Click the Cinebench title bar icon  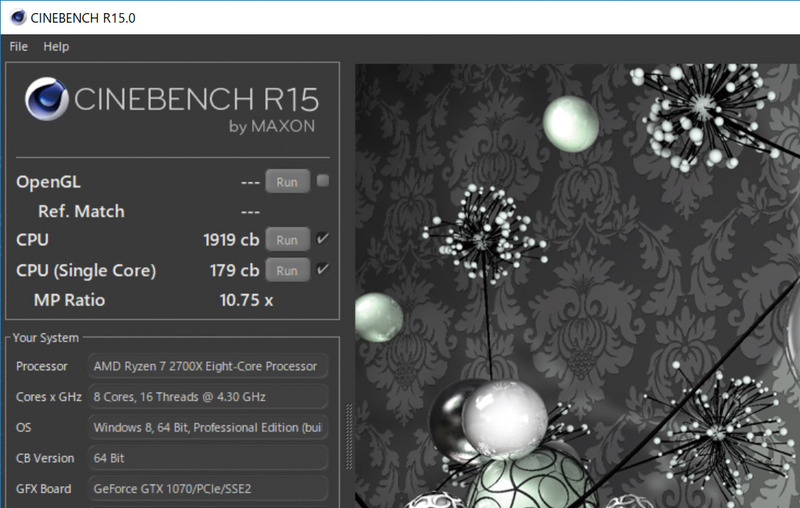tap(18, 17)
